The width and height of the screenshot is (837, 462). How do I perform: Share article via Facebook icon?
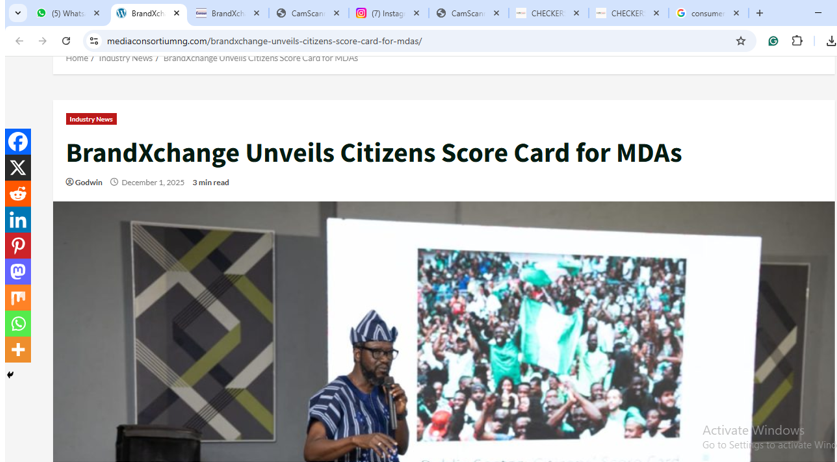click(18, 142)
